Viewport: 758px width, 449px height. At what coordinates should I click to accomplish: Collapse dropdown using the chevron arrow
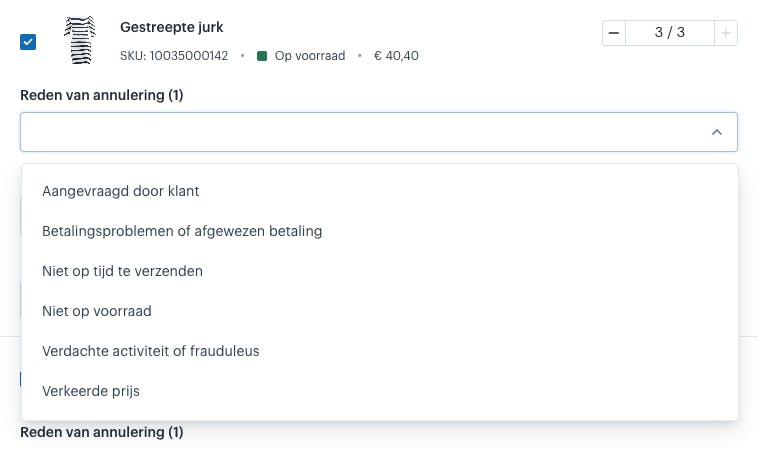point(717,132)
